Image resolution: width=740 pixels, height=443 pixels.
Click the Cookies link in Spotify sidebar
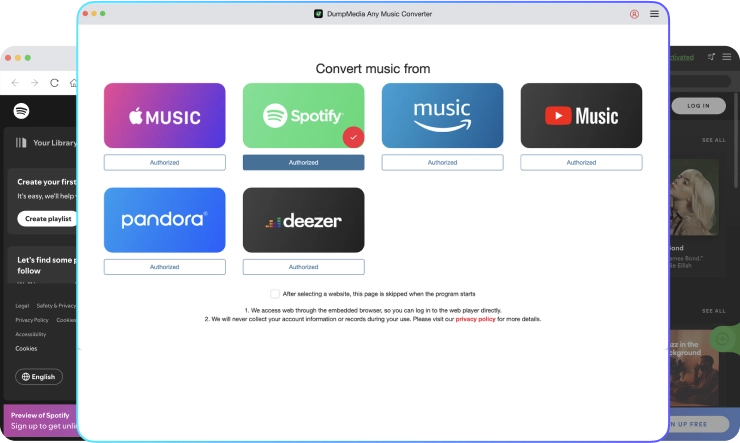pos(26,348)
